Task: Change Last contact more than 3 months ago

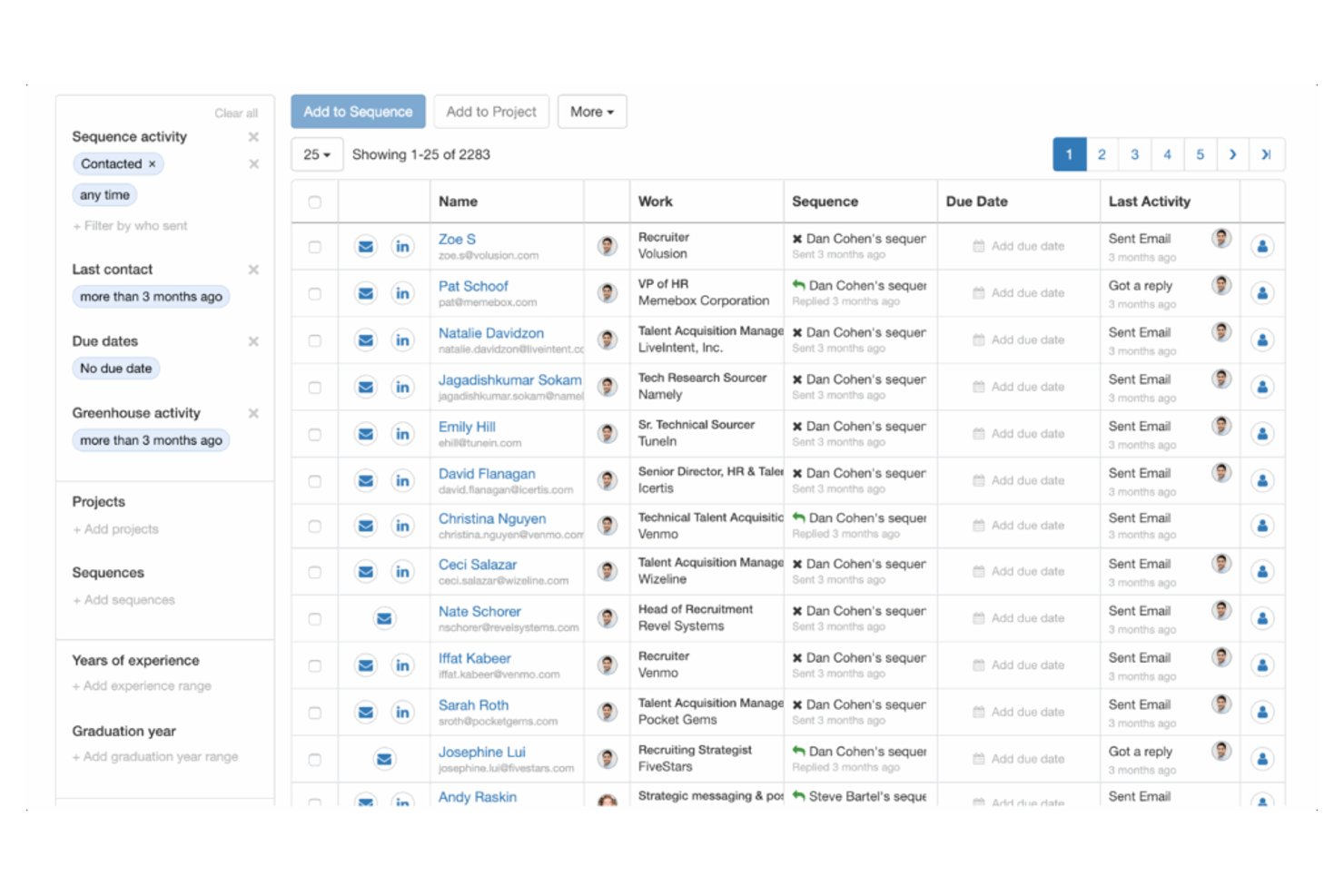Action: (x=151, y=297)
